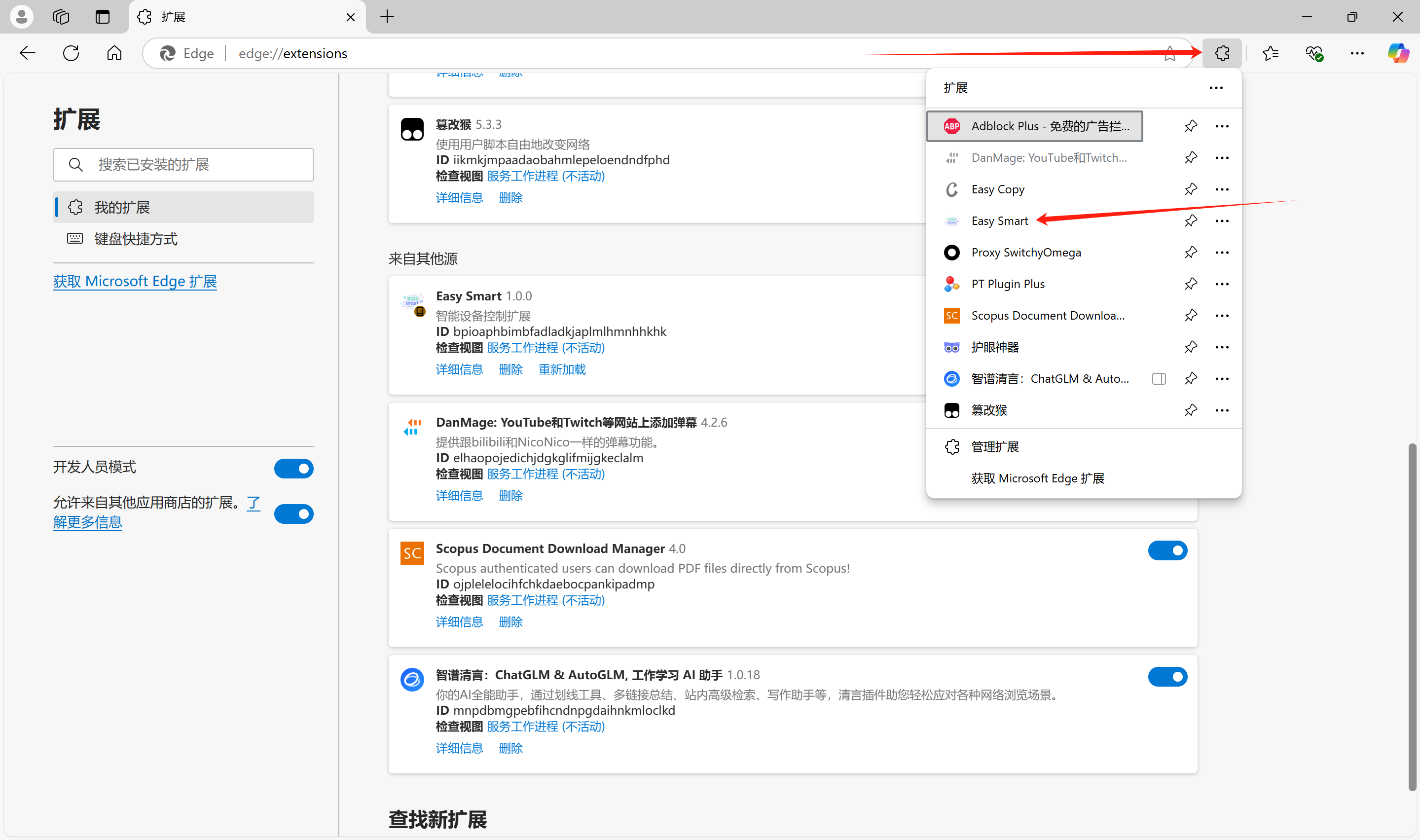1420x840 pixels.
Task: Open more actions for Scopus Document Download
Action: coord(1222,315)
